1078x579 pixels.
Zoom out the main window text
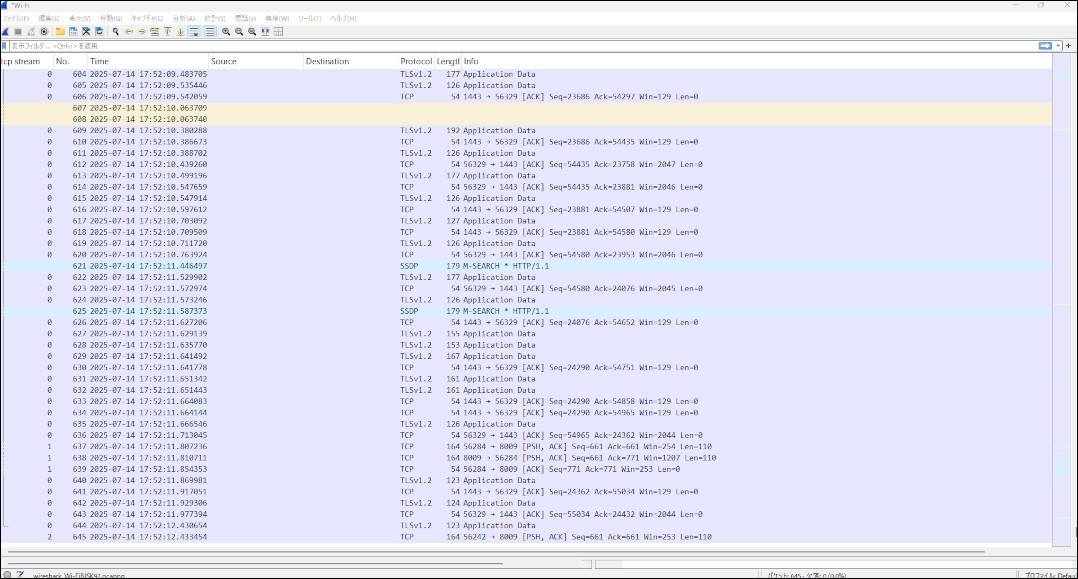pos(239,32)
